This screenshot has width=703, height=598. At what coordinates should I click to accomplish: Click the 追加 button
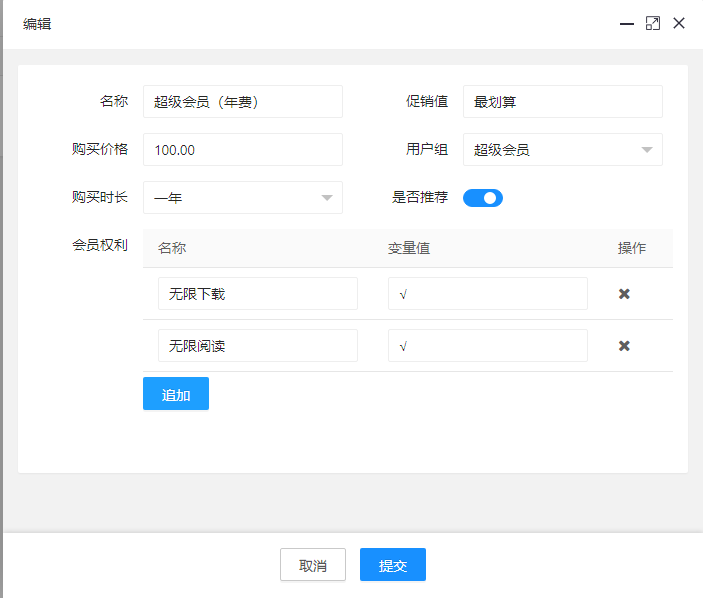pos(176,394)
